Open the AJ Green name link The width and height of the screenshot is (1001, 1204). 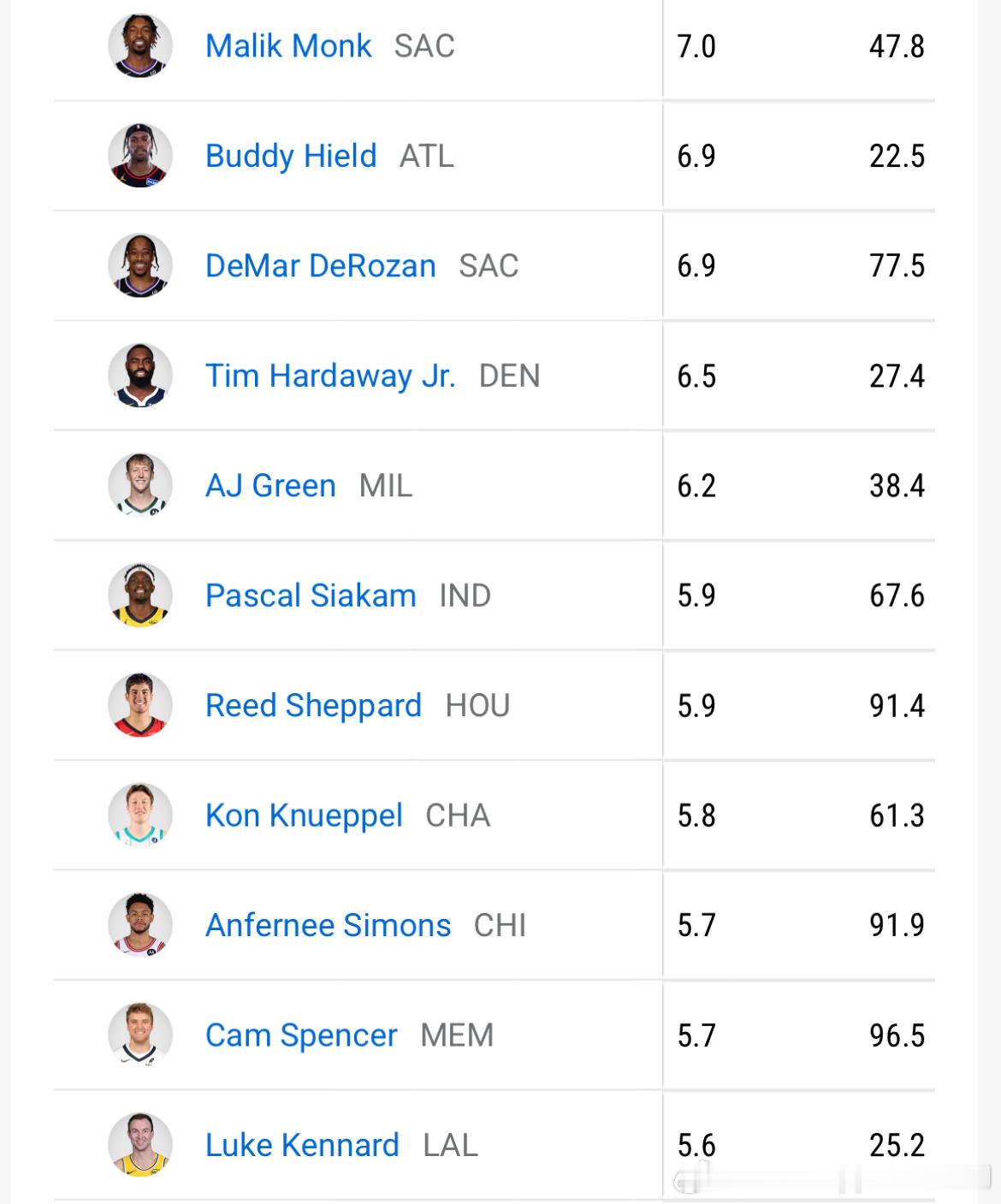point(270,485)
